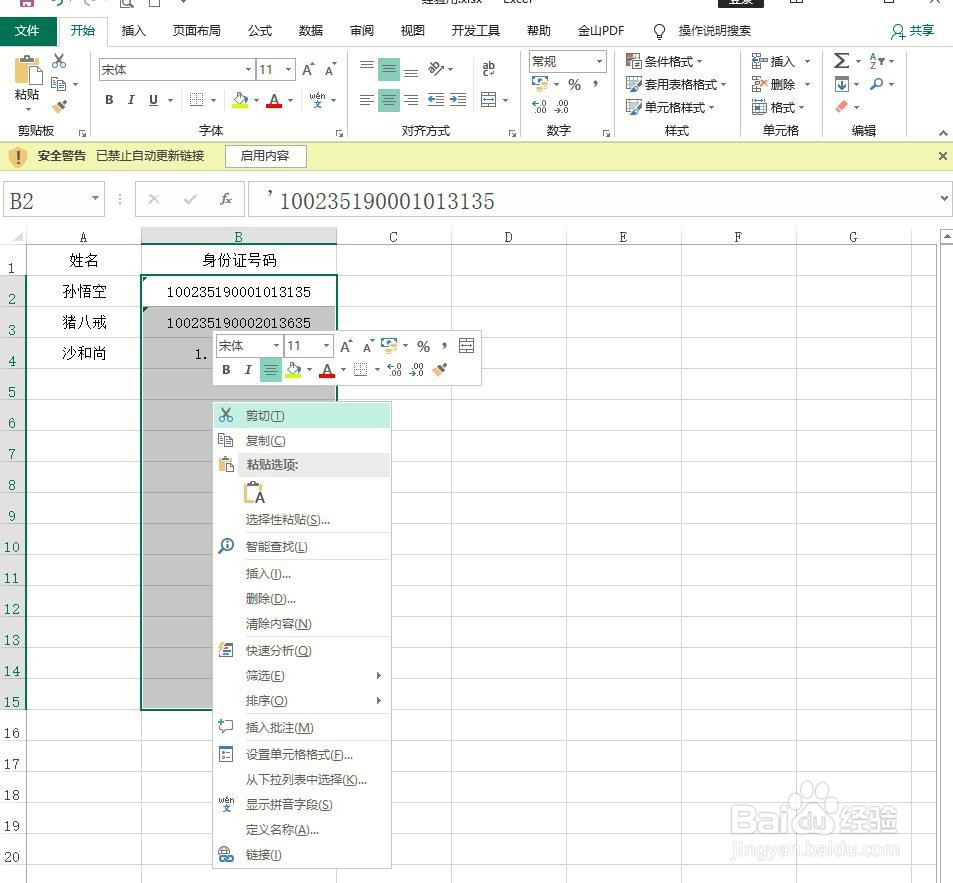Increase decimal places in ribbon
This screenshot has width=953, height=883.
539,107
